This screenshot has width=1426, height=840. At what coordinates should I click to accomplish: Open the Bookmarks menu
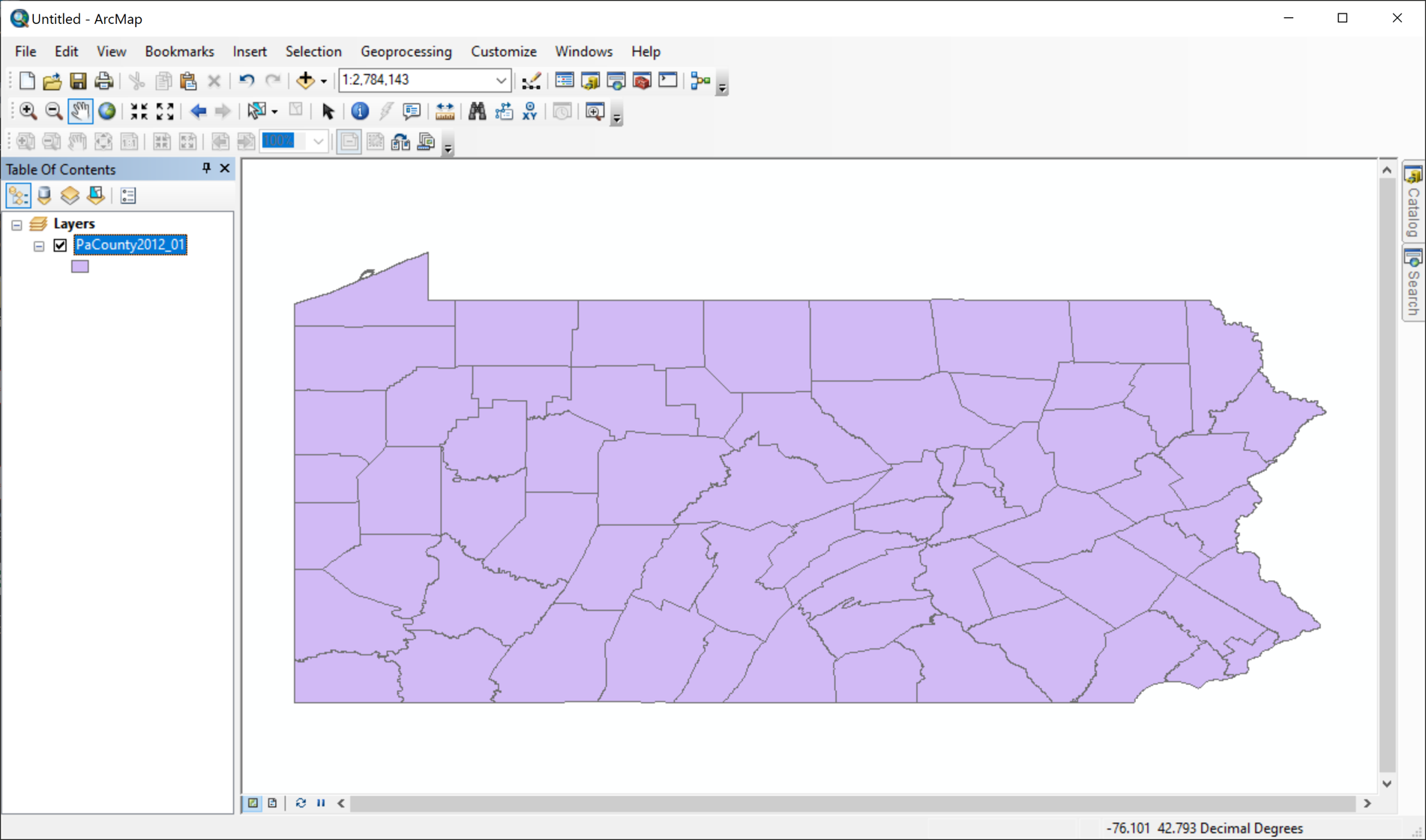pos(179,52)
